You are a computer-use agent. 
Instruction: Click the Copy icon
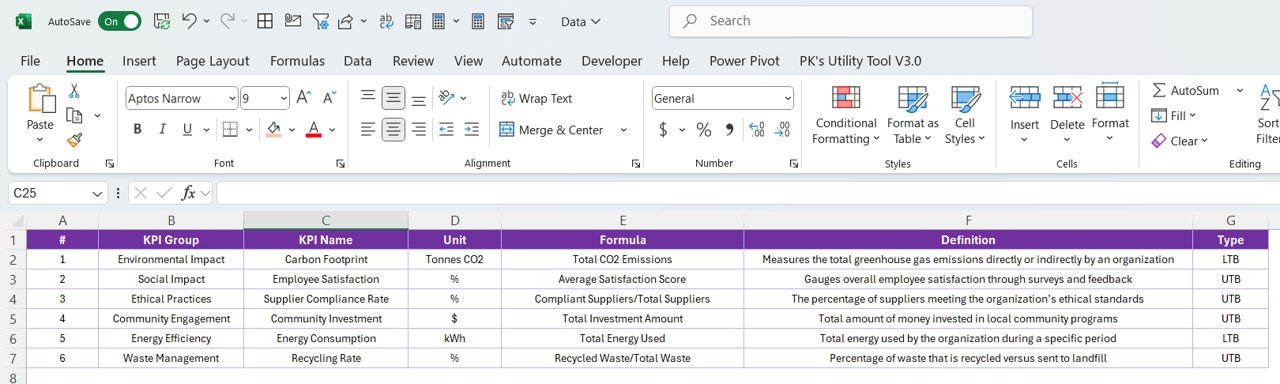[x=73, y=115]
